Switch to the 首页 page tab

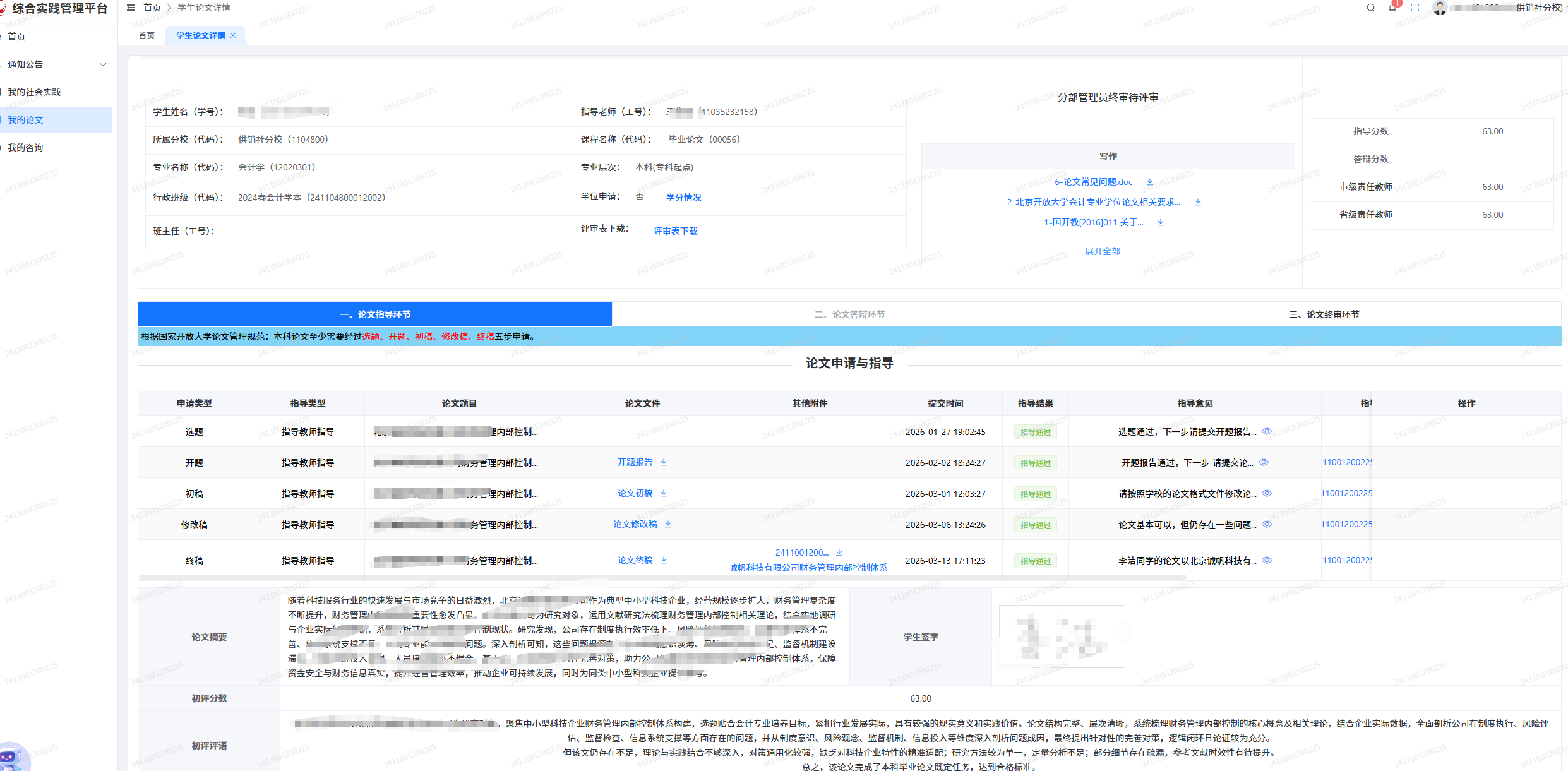[147, 35]
